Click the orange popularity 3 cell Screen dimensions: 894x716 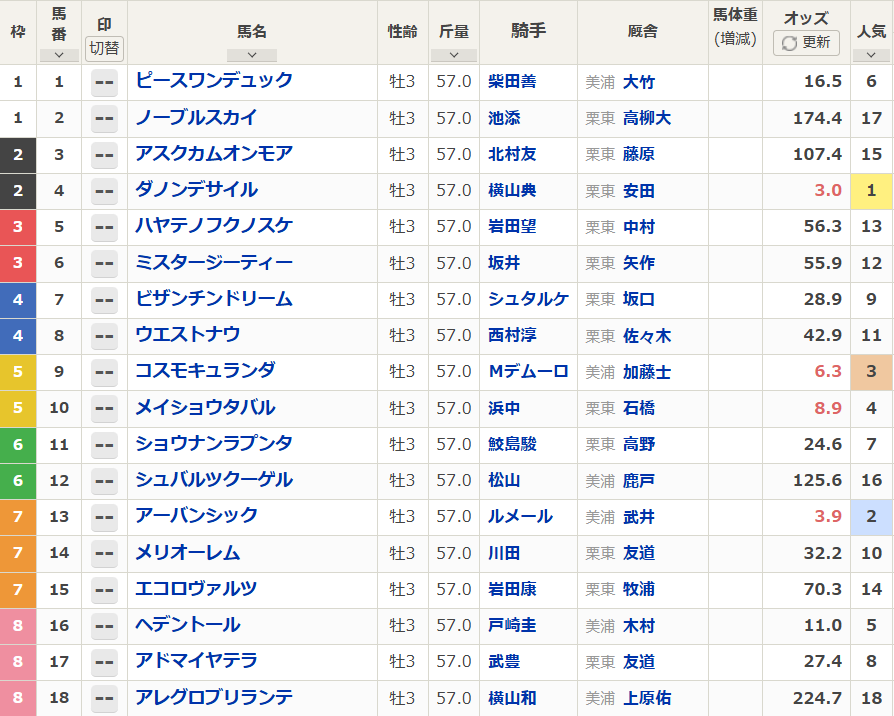coord(871,372)
